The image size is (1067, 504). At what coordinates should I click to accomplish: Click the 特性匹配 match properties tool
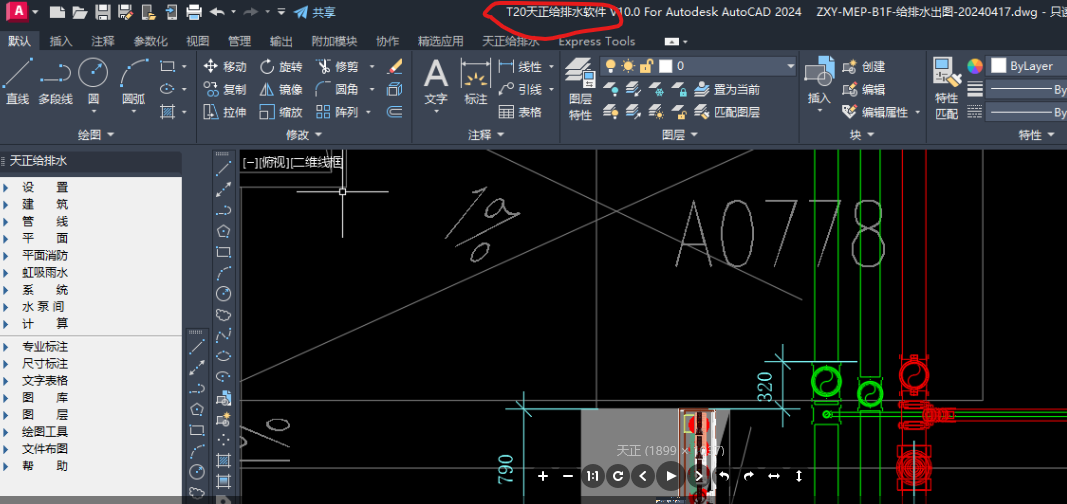947,89
